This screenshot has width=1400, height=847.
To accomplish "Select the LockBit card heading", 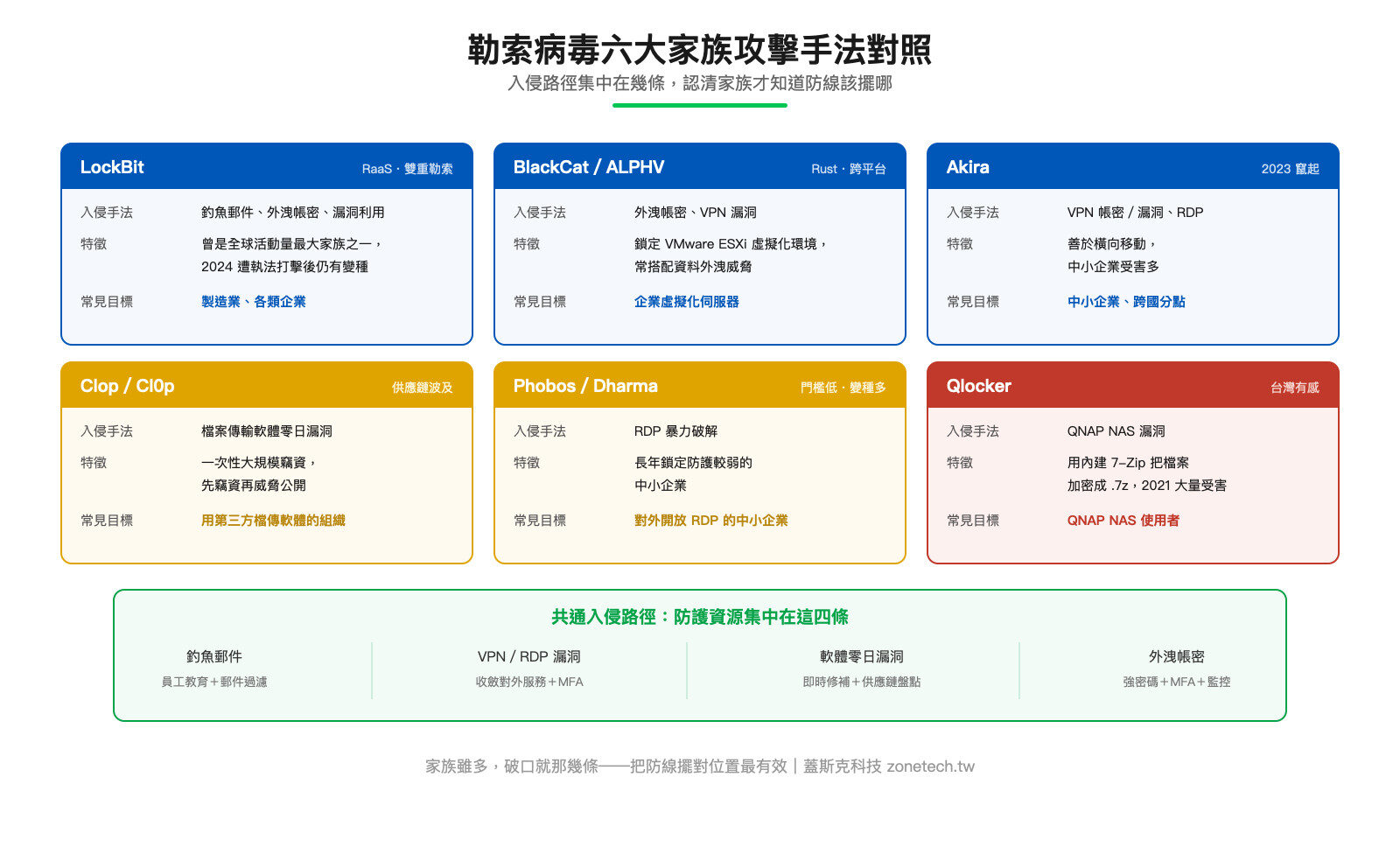I will click(x=112, y=167).
